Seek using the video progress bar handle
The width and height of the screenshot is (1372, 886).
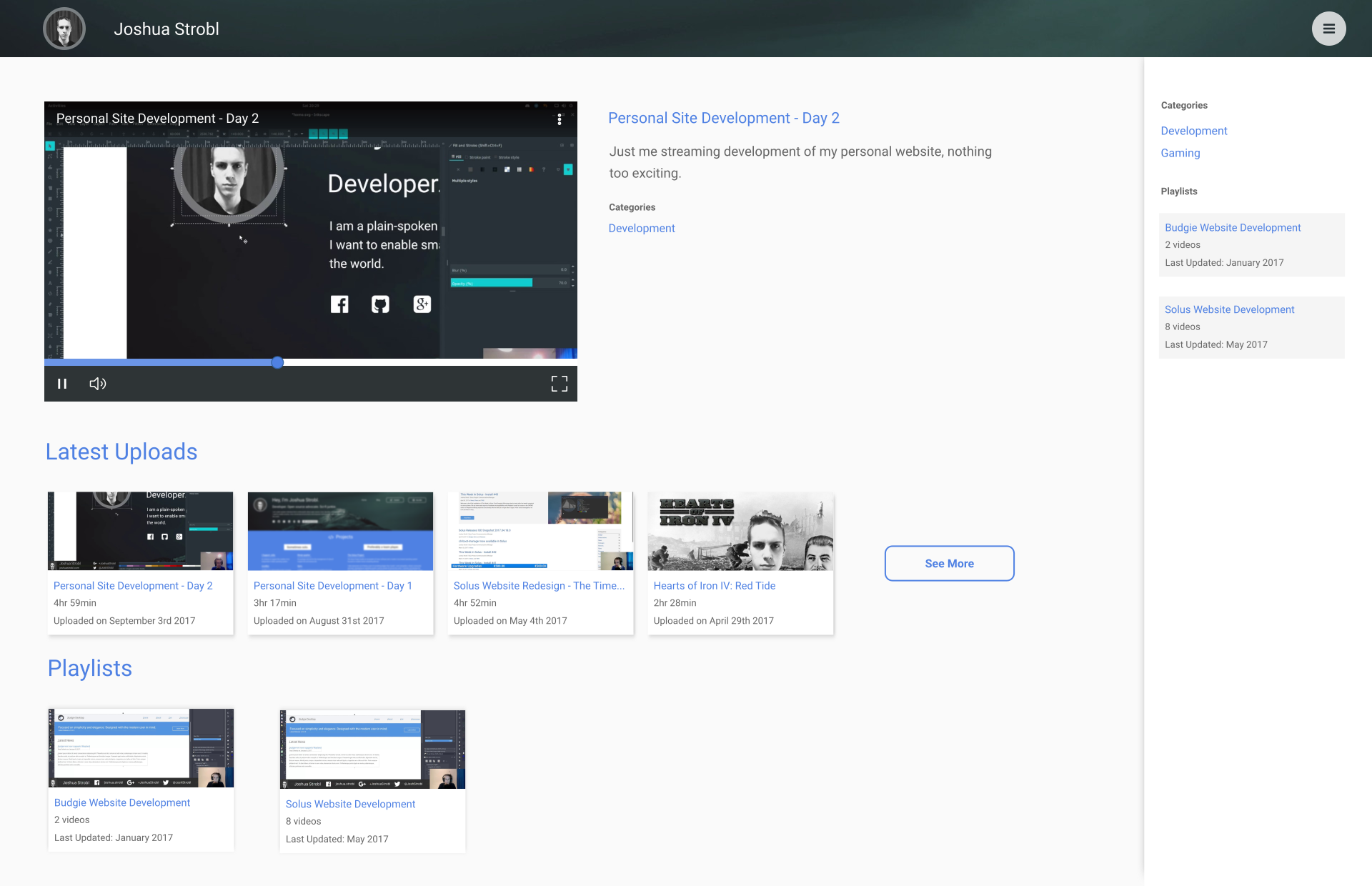[277, 362]
